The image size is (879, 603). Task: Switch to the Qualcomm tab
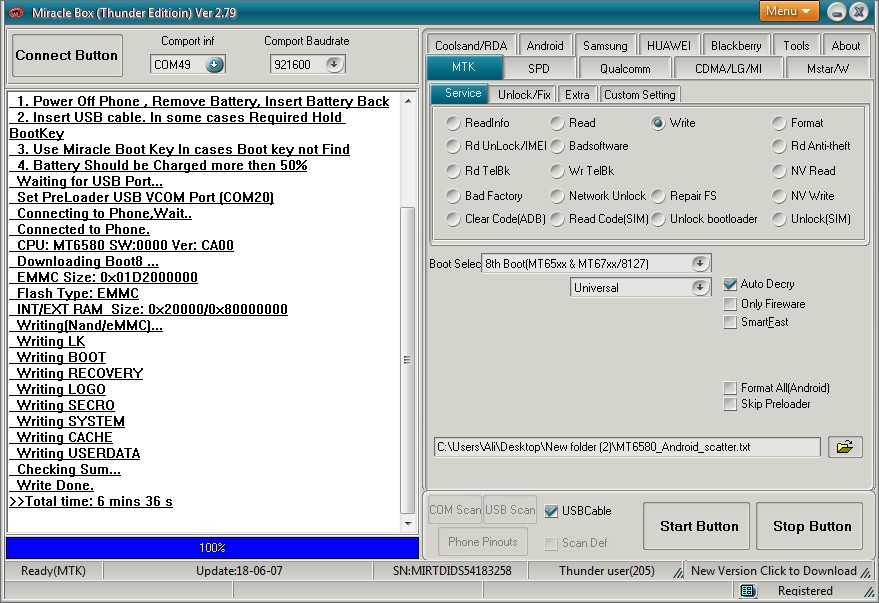[625, 68]
